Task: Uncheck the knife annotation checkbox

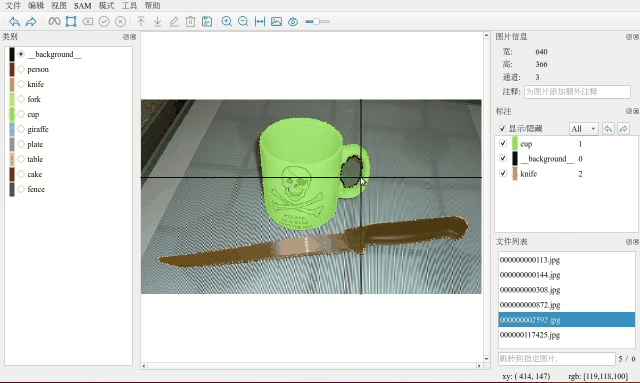Action: [503, 174]
